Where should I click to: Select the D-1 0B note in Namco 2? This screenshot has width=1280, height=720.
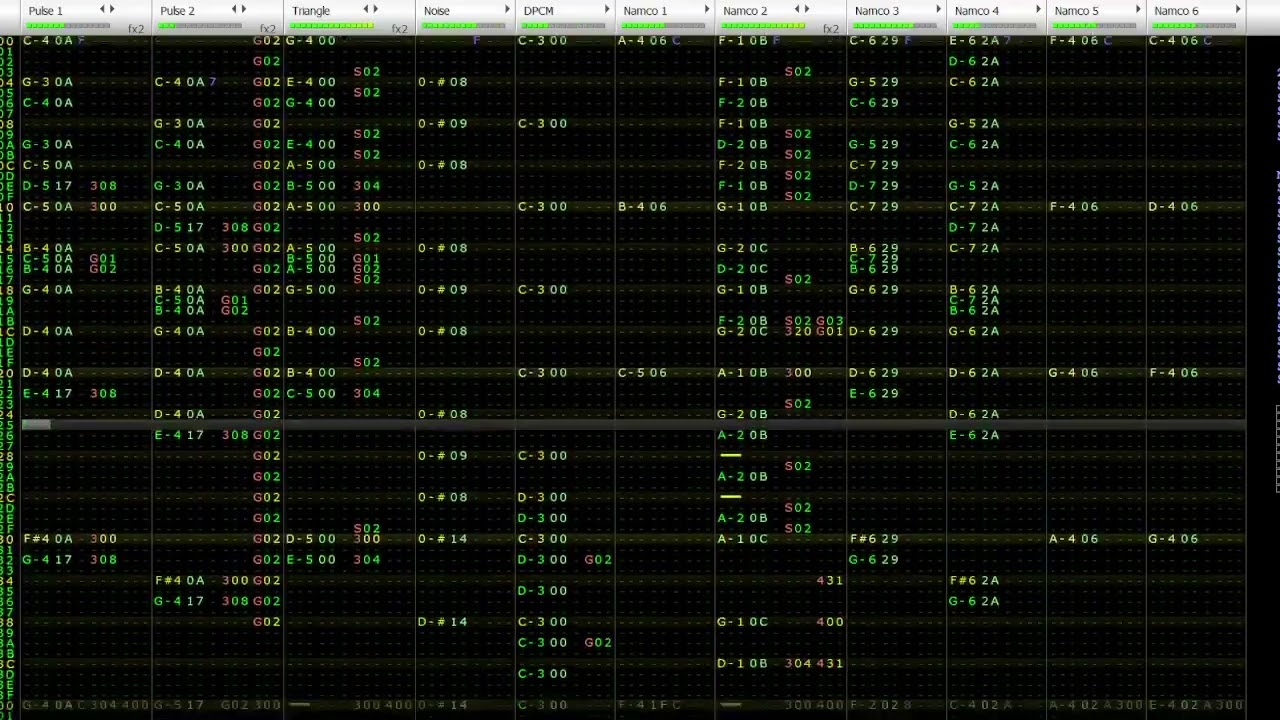[743, 663]
